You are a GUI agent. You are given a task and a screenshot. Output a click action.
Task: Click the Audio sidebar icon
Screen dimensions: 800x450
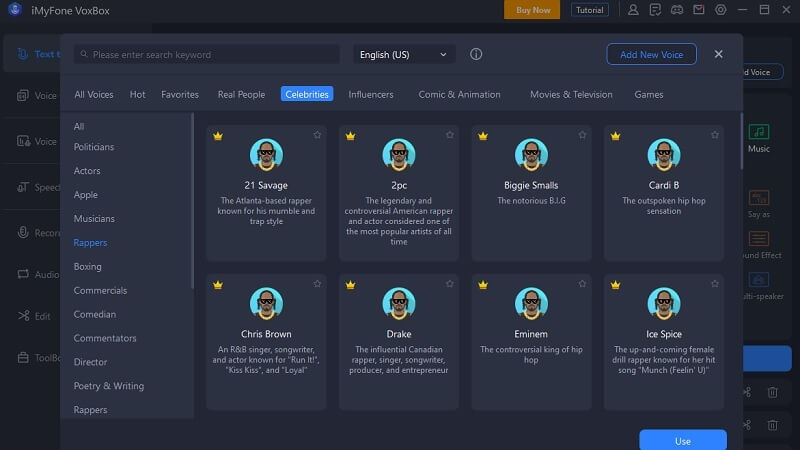23,274
